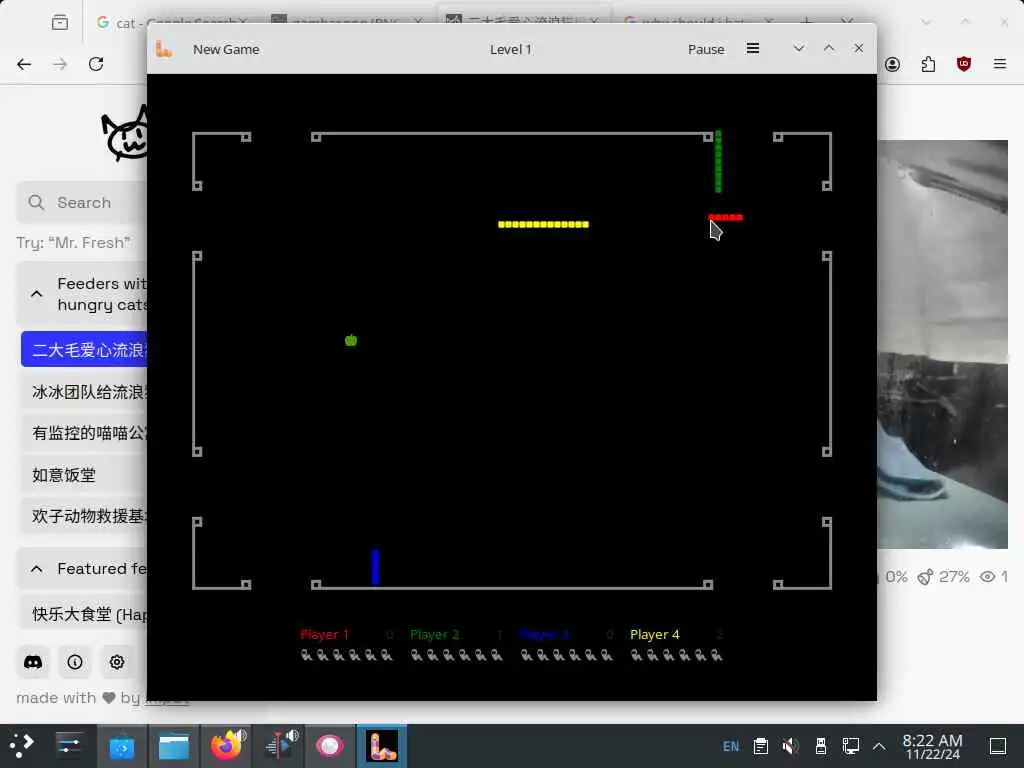1024x768 pixels.
Task: Open the Firefox extensions puzzle icon
Action: [928, 64]
